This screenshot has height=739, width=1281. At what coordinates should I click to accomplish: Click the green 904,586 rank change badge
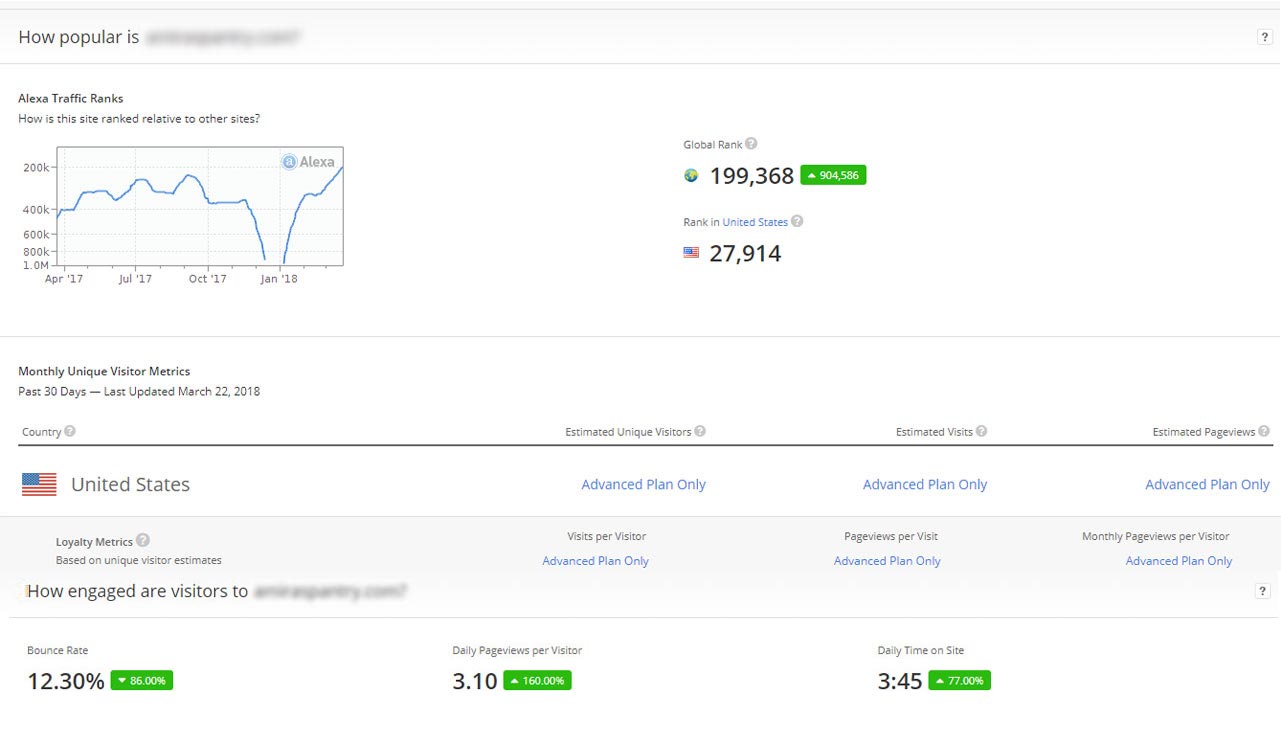point(833,176)
